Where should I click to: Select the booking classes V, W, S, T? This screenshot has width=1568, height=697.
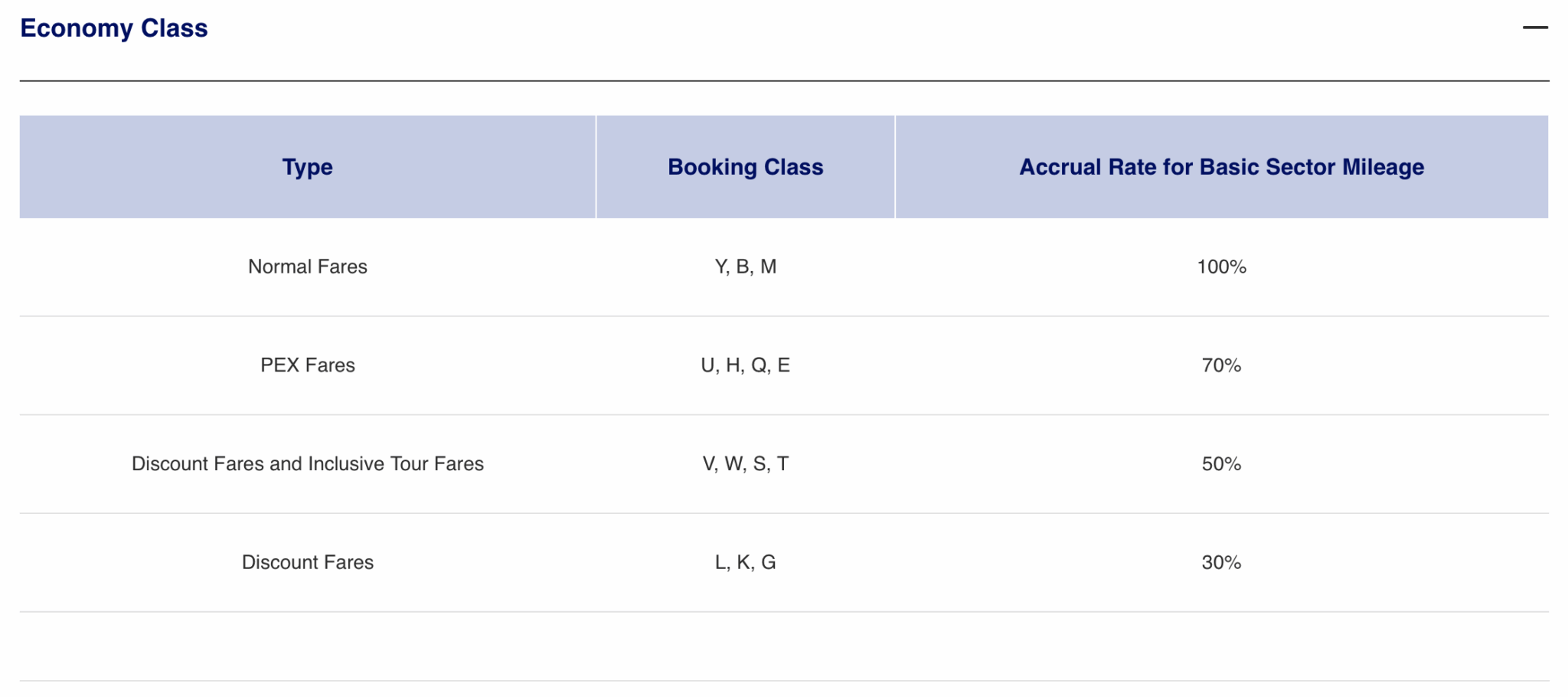coord(745,463)
